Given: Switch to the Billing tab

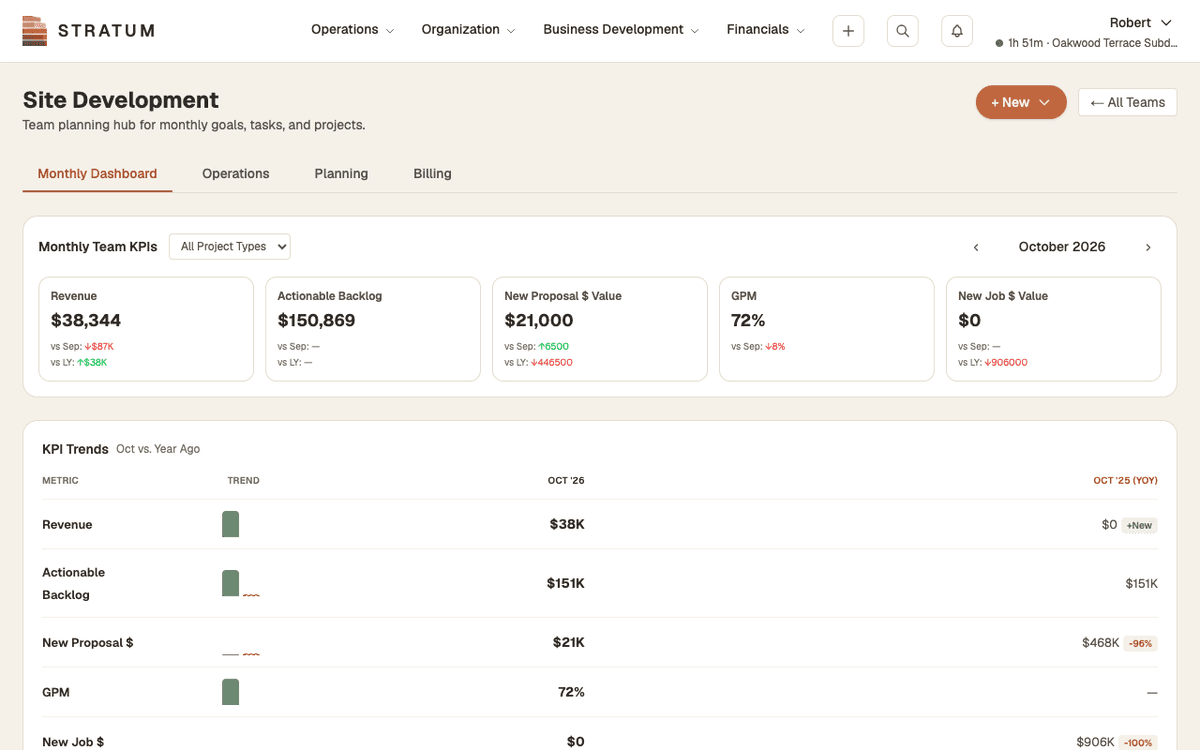Looking at the screenshot, I should 433,173.
